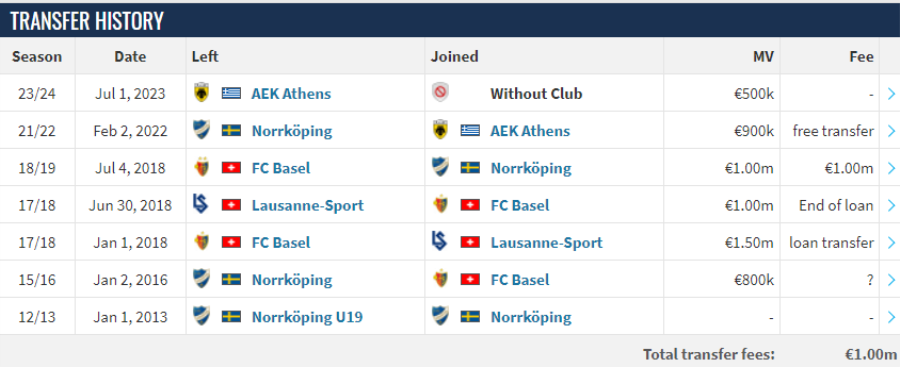This screenshot has height=367, width=900.
Task: Open arrow for End of loan row
Action: (x=891, y=206)
